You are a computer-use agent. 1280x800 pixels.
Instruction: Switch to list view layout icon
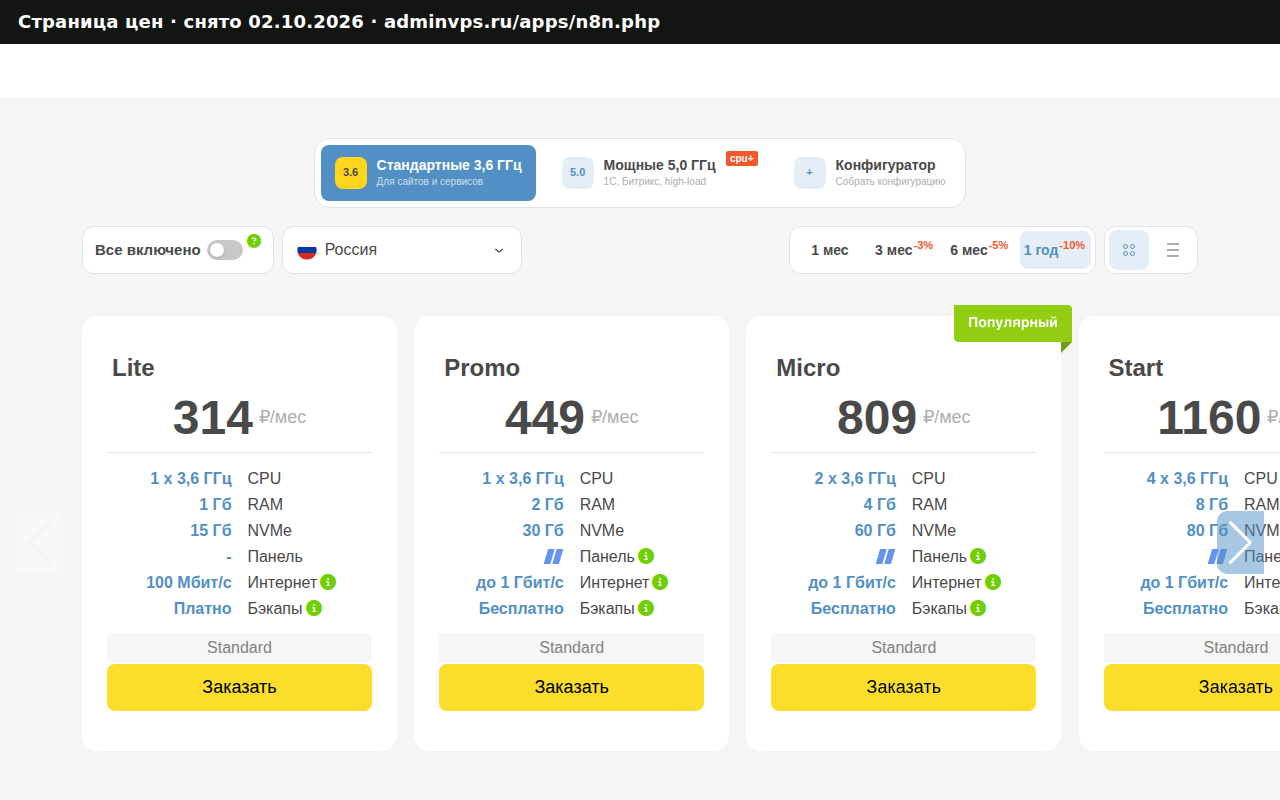coord(1173,250)
